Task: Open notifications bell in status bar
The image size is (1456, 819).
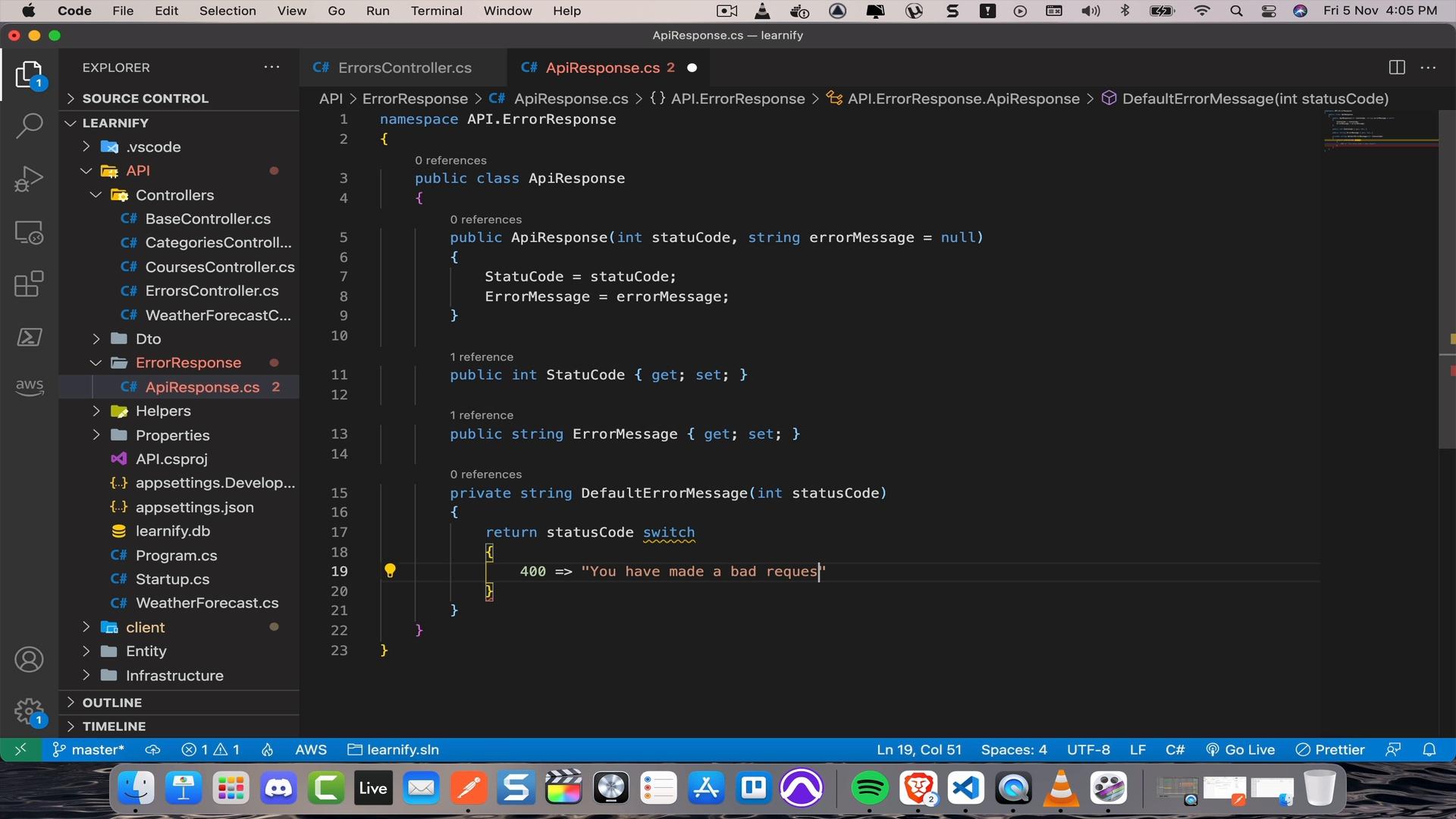Action: point(1429,749)
